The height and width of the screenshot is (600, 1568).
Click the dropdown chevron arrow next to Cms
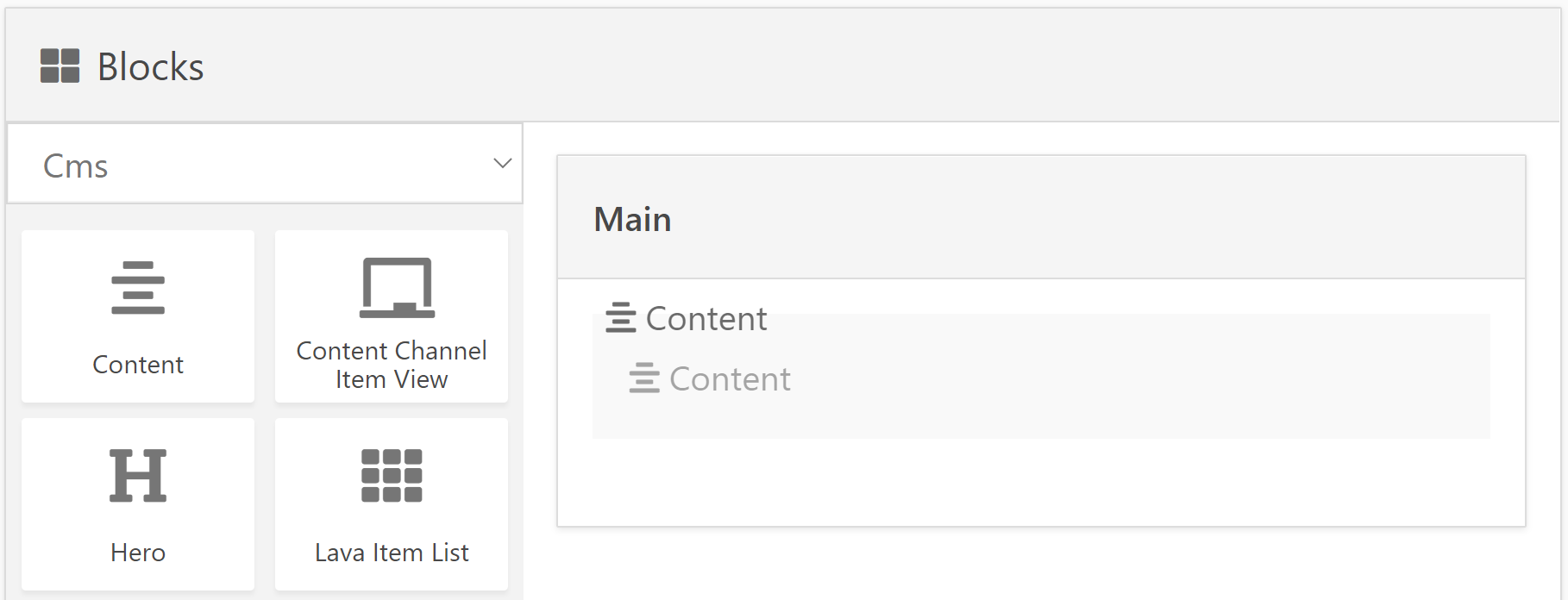pos(502,163)
